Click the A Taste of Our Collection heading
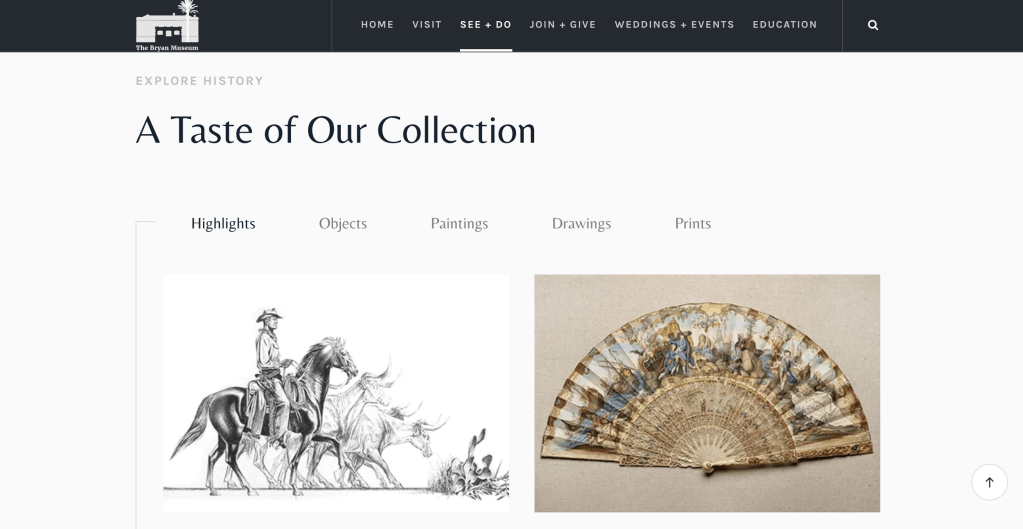The height and width of the screenshot is (529, 1023). (335, 130)
